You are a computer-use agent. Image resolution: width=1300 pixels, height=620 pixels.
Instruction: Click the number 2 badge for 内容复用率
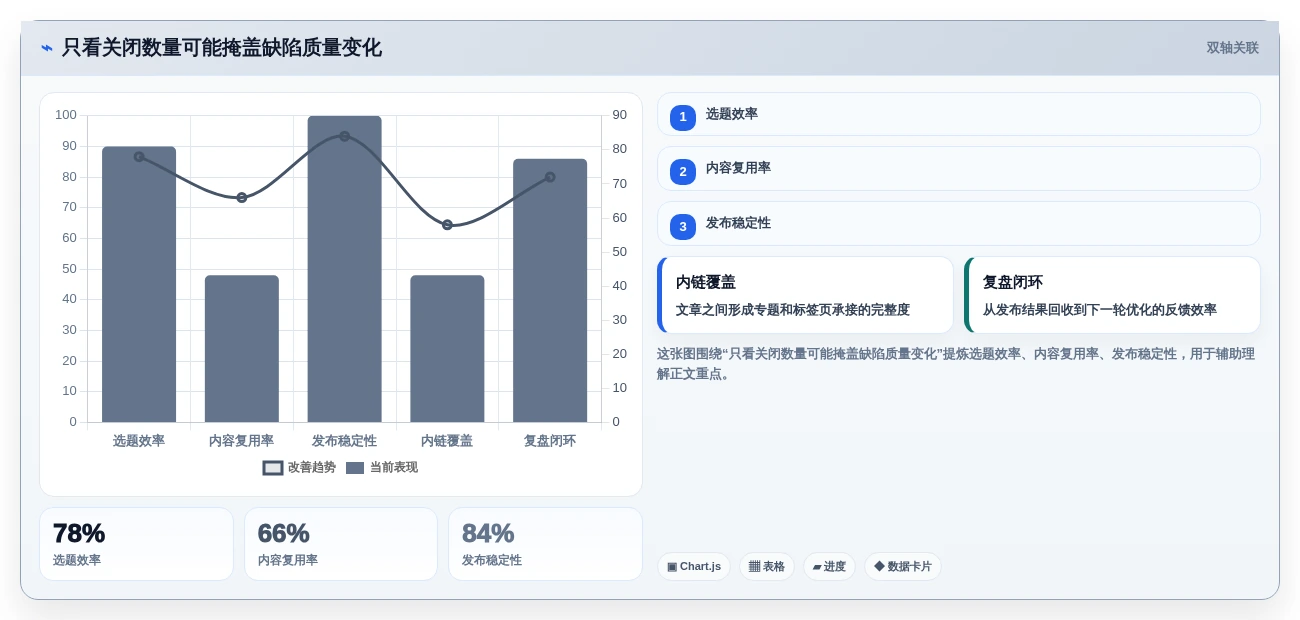[x=683, y=172]
